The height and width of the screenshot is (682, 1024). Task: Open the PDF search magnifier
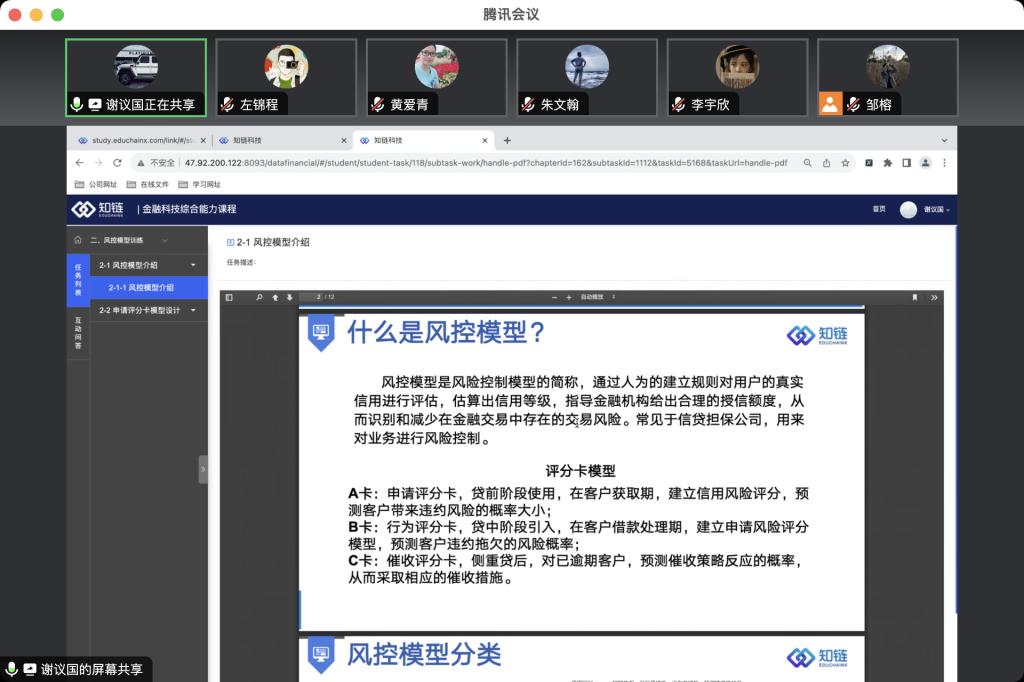coord(259,297)
